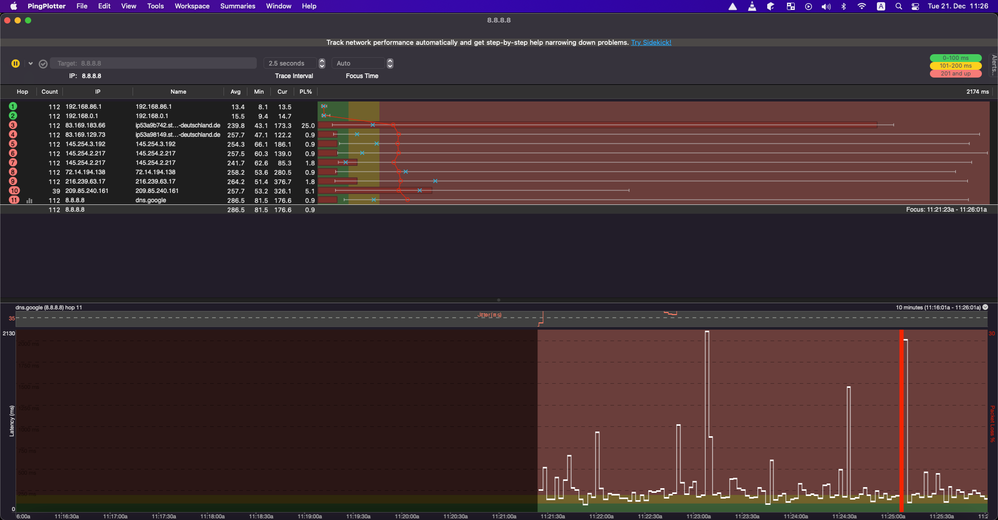Open the File menu

click(82, 6)
